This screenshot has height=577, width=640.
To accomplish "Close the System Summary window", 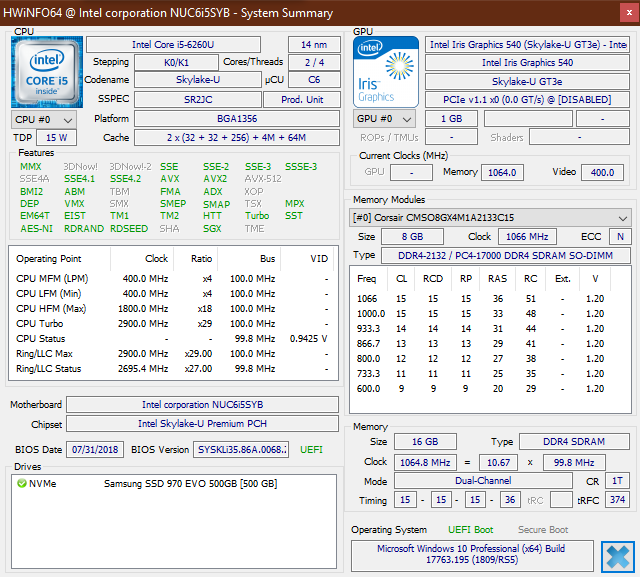I will [x=629, y=13].
